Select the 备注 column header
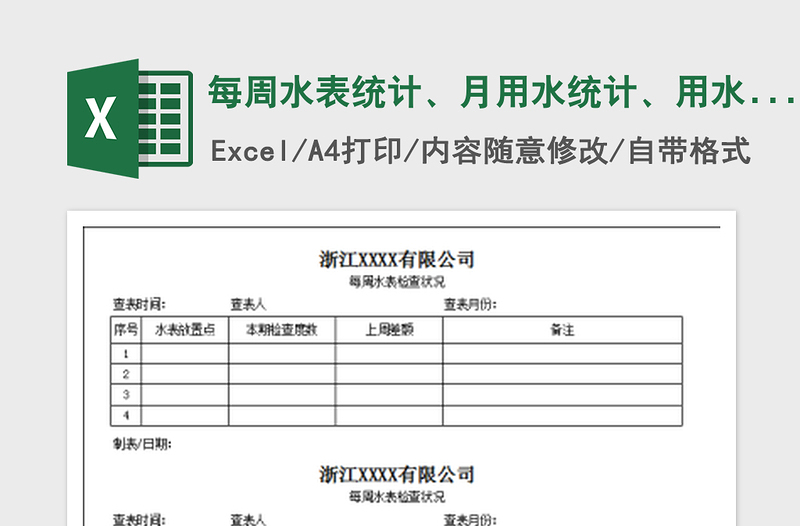800x526 pixels. click(562, 329)
